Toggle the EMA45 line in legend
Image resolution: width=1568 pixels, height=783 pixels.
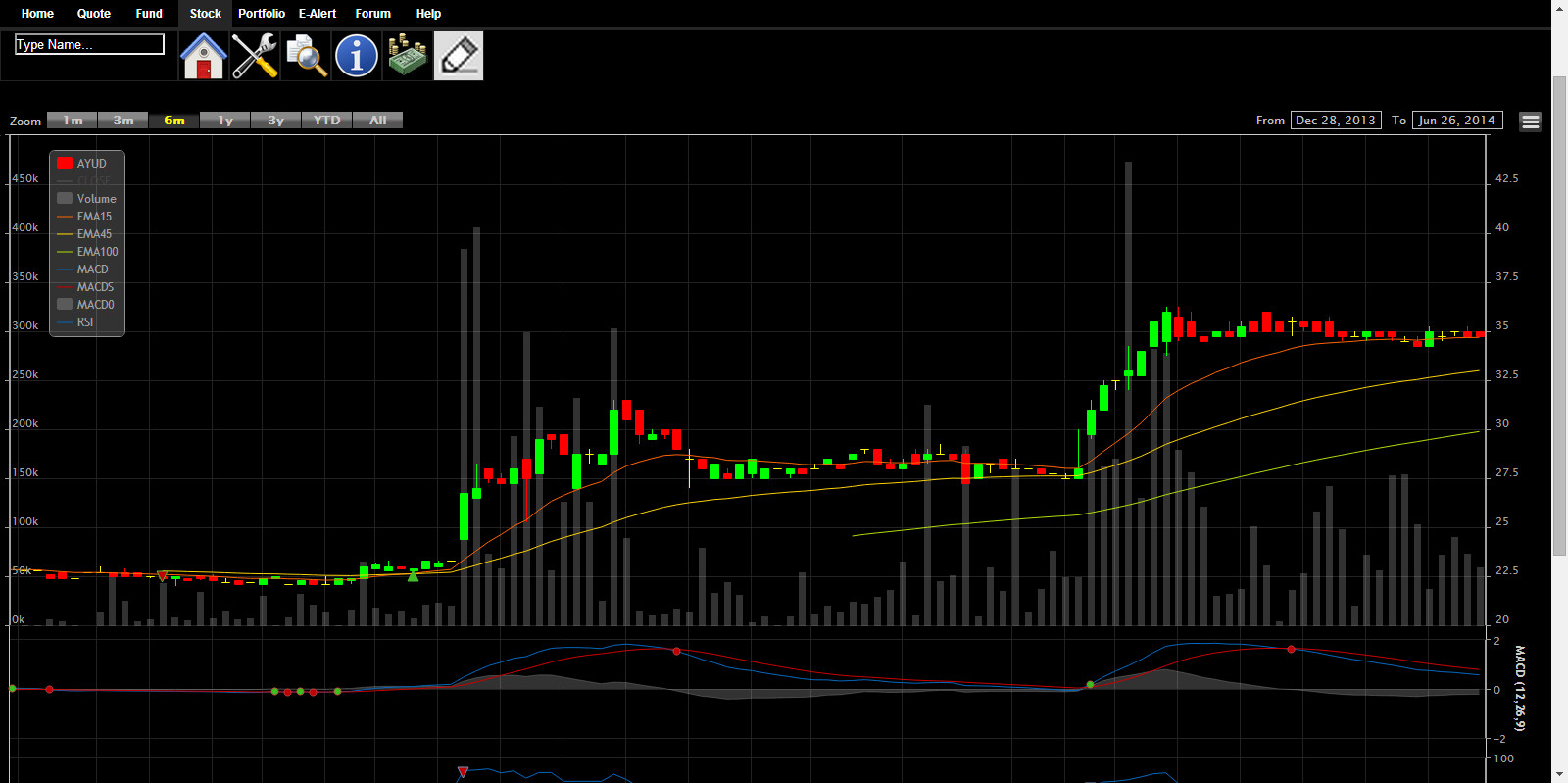[x=85, y=234]
